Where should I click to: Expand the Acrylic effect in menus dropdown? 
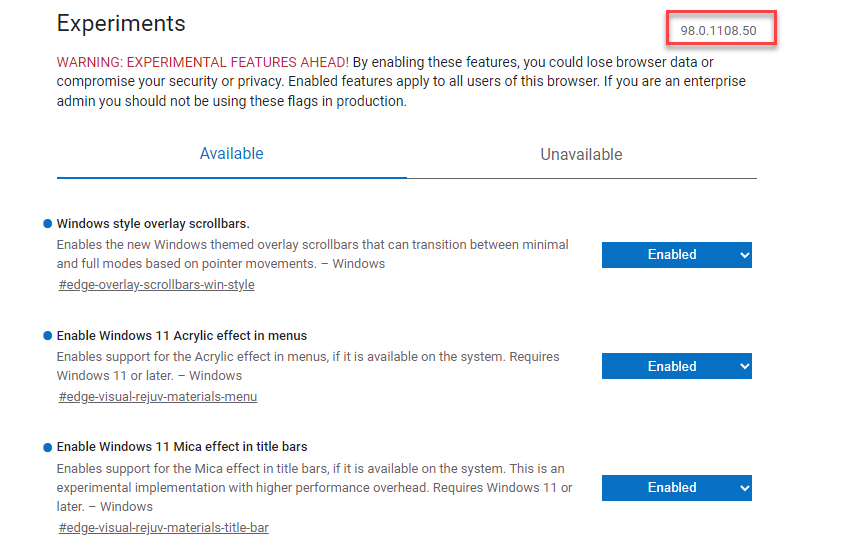676,367
